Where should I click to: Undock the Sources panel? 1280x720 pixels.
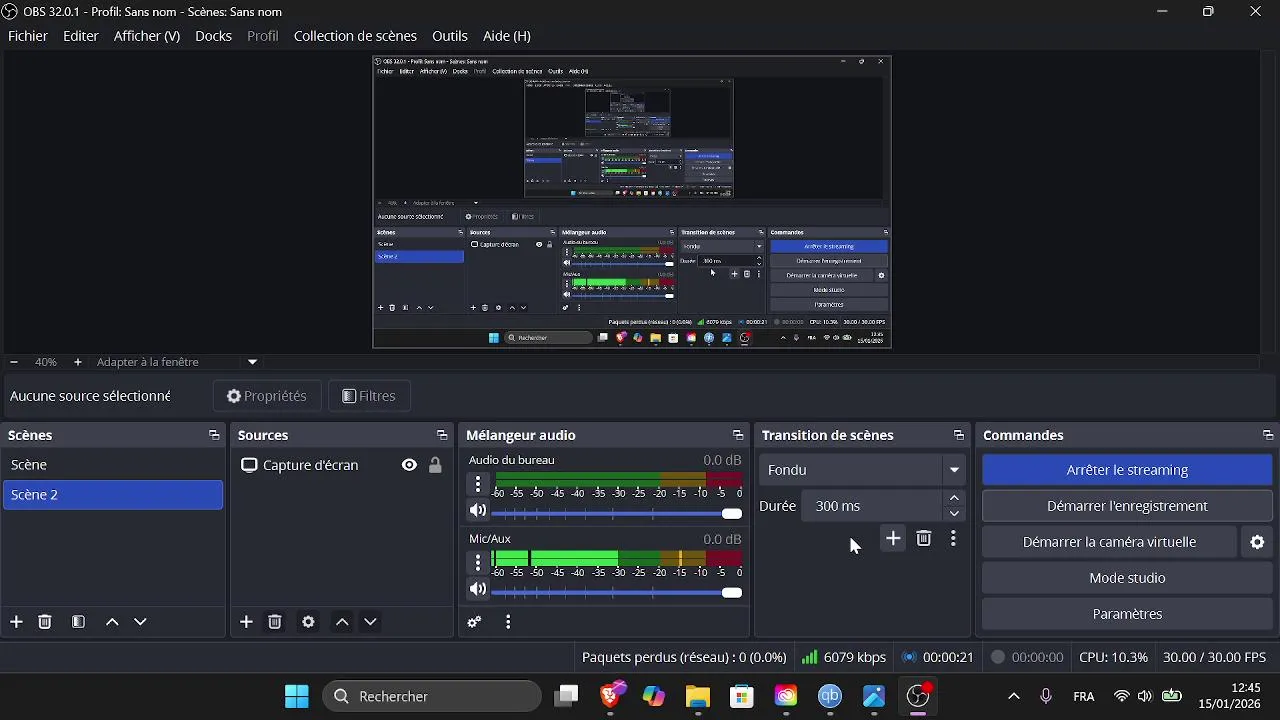(442, 435)
